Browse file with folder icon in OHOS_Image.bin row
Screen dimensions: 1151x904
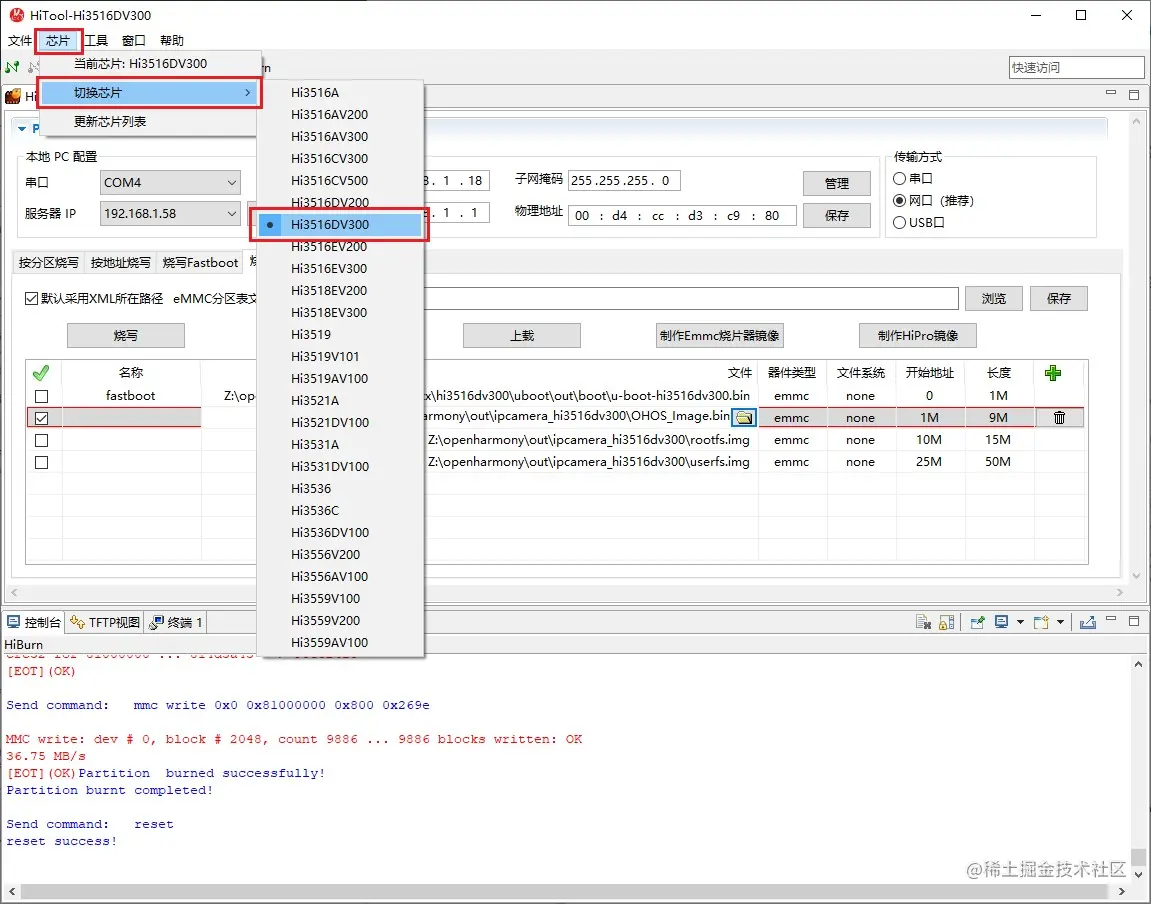pyautogui.click(x=744, y=418)
